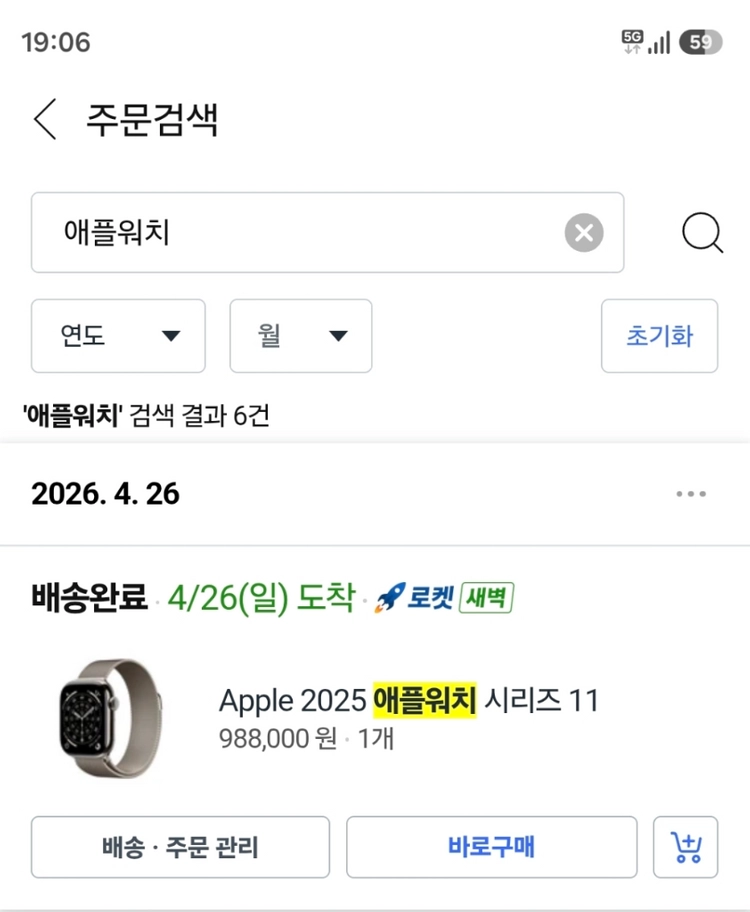
Task: Open three-dot options for 2026. 4. 26 order
Action: (691, 494)
